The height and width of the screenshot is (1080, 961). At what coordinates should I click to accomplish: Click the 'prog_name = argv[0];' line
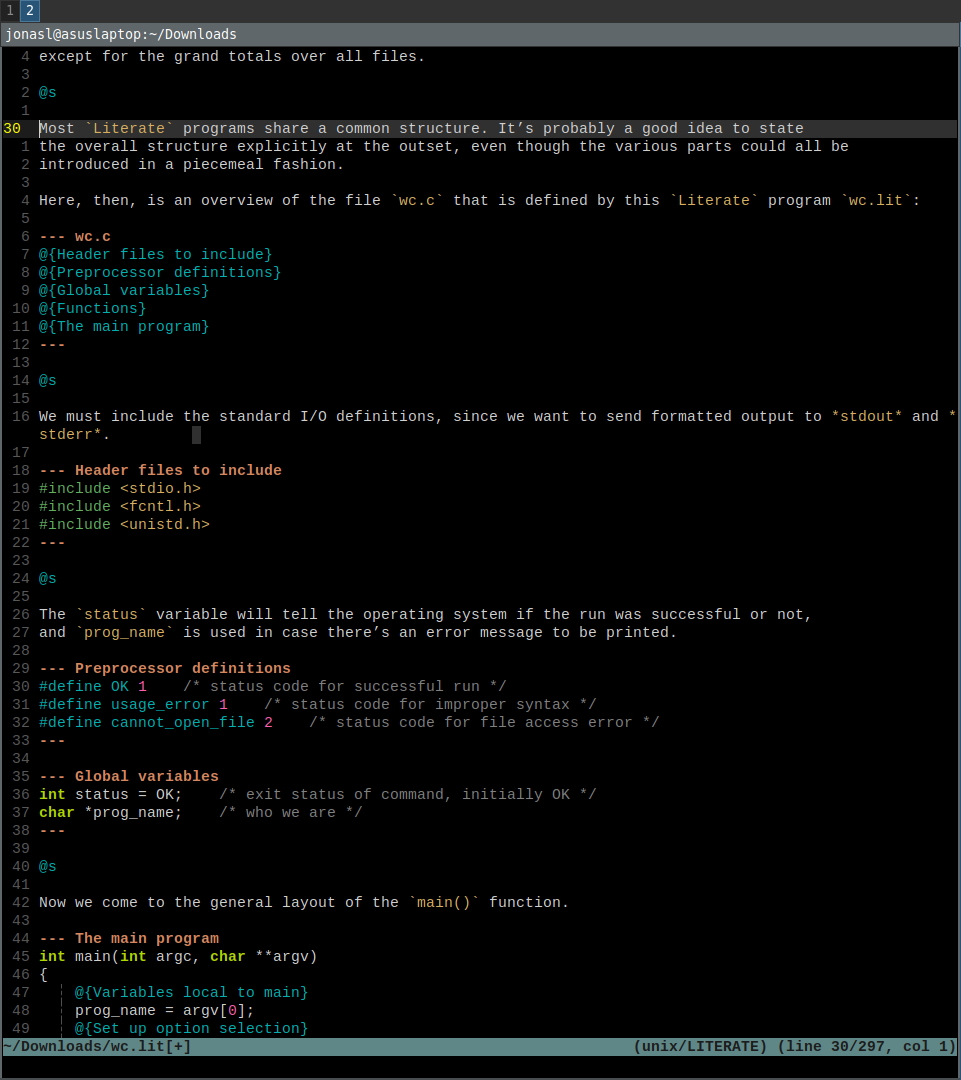[x=165, y=1010]
